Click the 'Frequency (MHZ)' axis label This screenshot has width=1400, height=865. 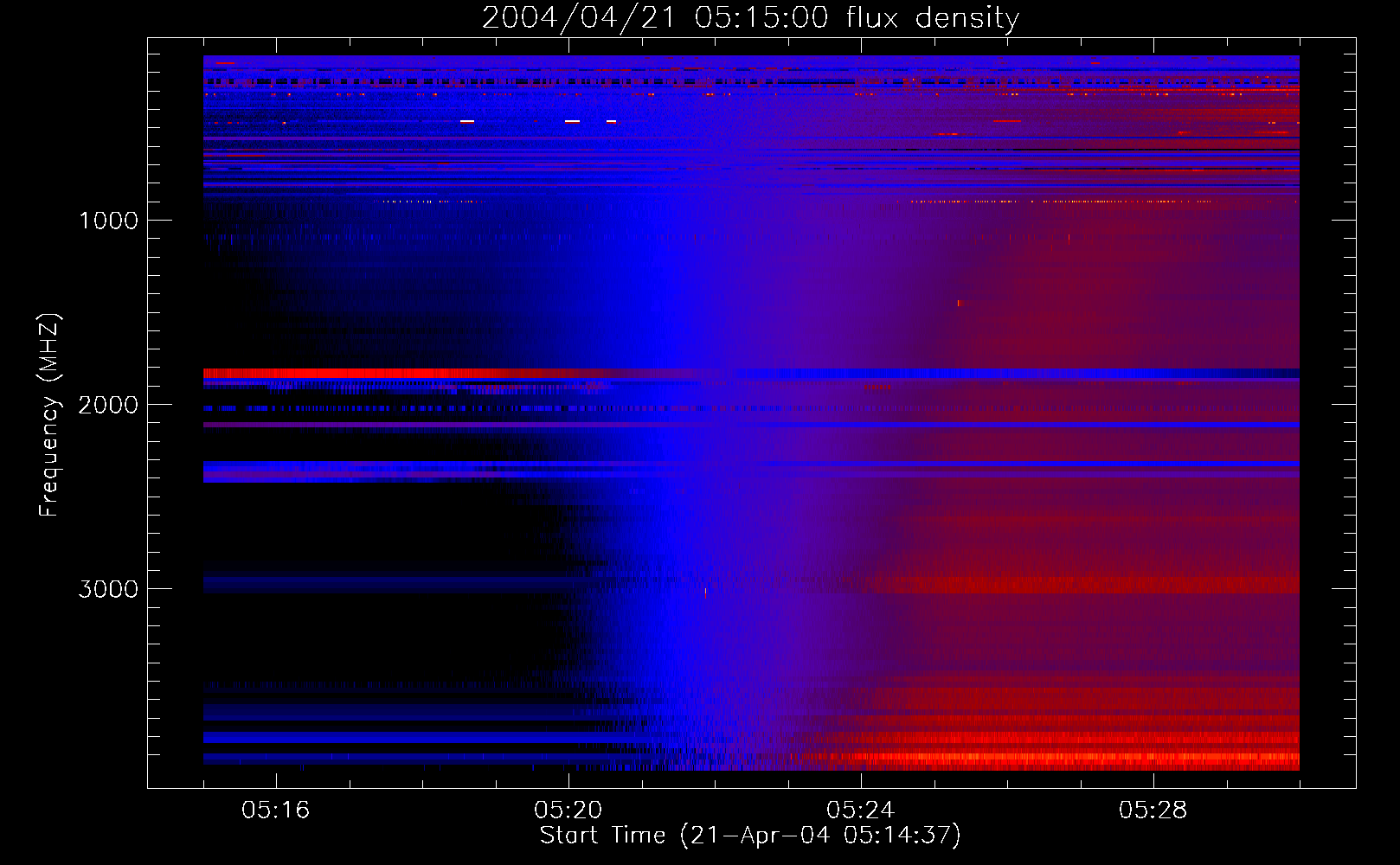pos(49,416)
